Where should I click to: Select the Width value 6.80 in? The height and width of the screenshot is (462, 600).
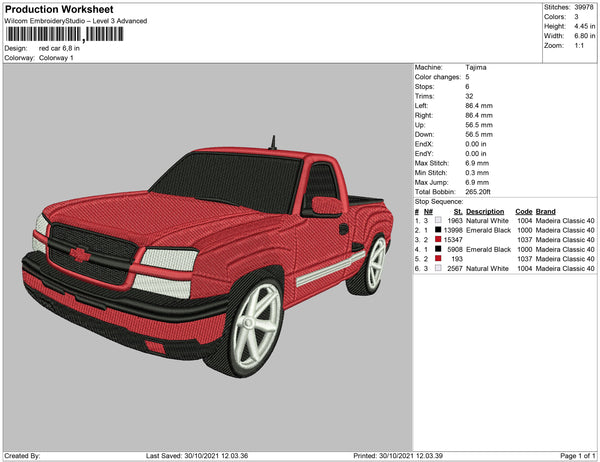click(585, 36)
